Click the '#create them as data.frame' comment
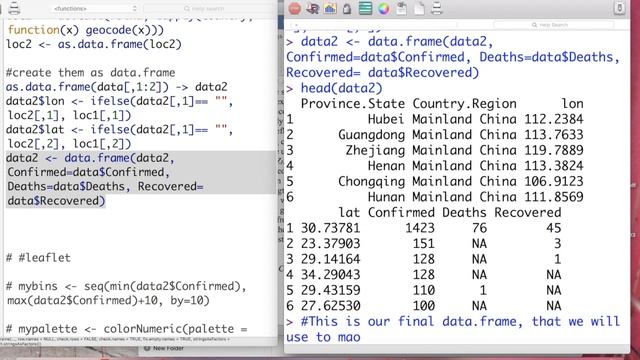640x360 pixels. [91, 73]
